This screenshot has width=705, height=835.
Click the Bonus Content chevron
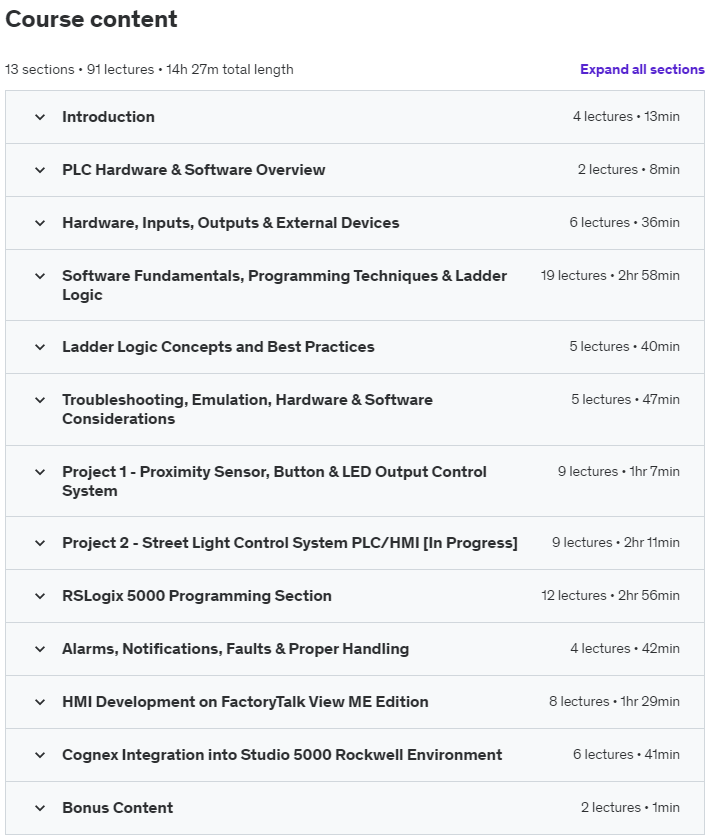point(40,808)
